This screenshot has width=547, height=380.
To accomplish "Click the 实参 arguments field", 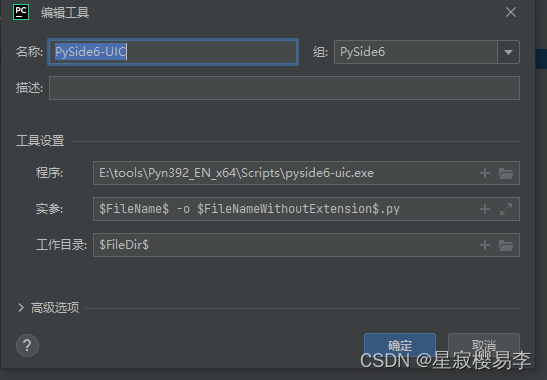I will (306, 209).
